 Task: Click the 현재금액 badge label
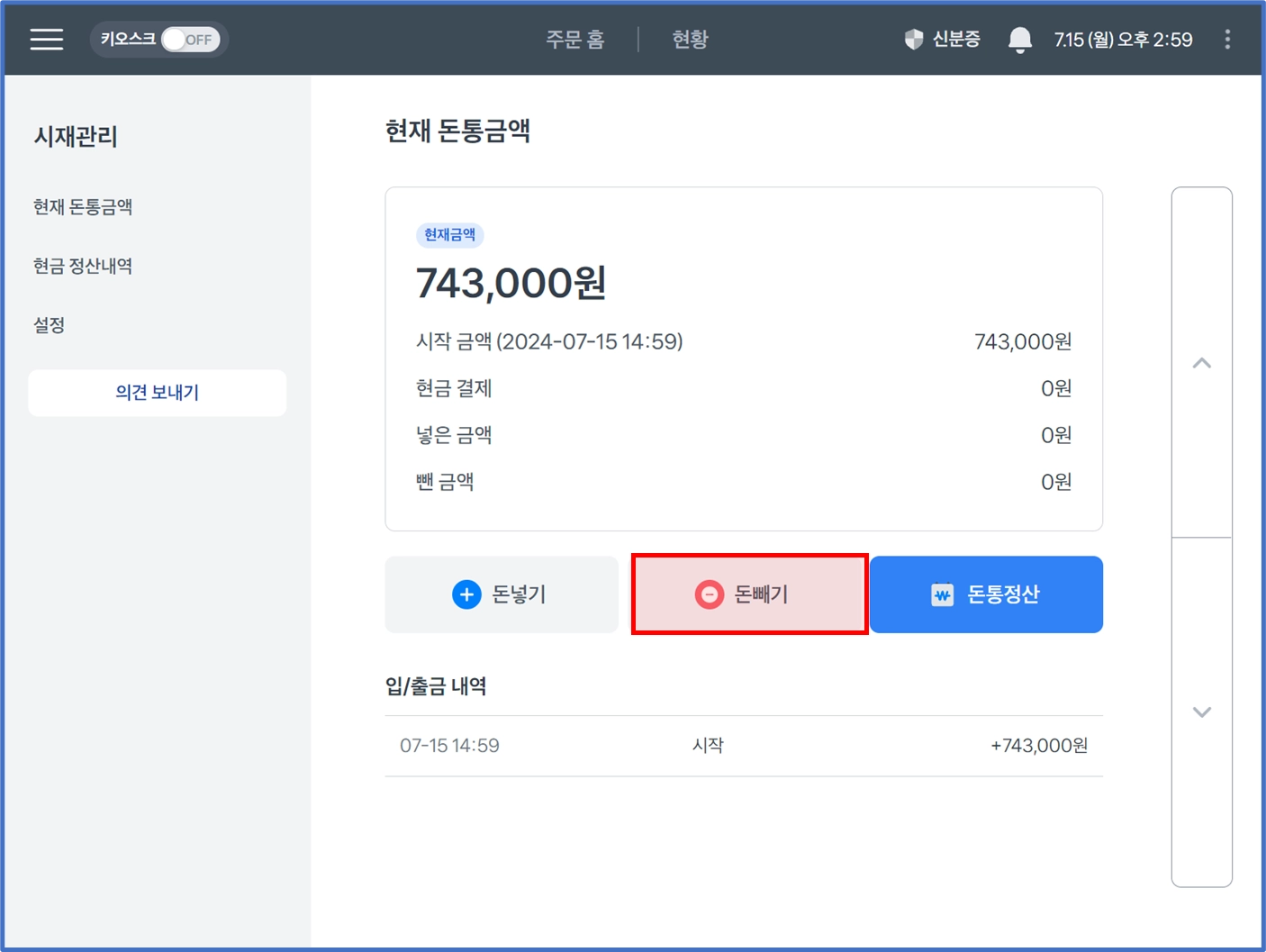(449, 235)
